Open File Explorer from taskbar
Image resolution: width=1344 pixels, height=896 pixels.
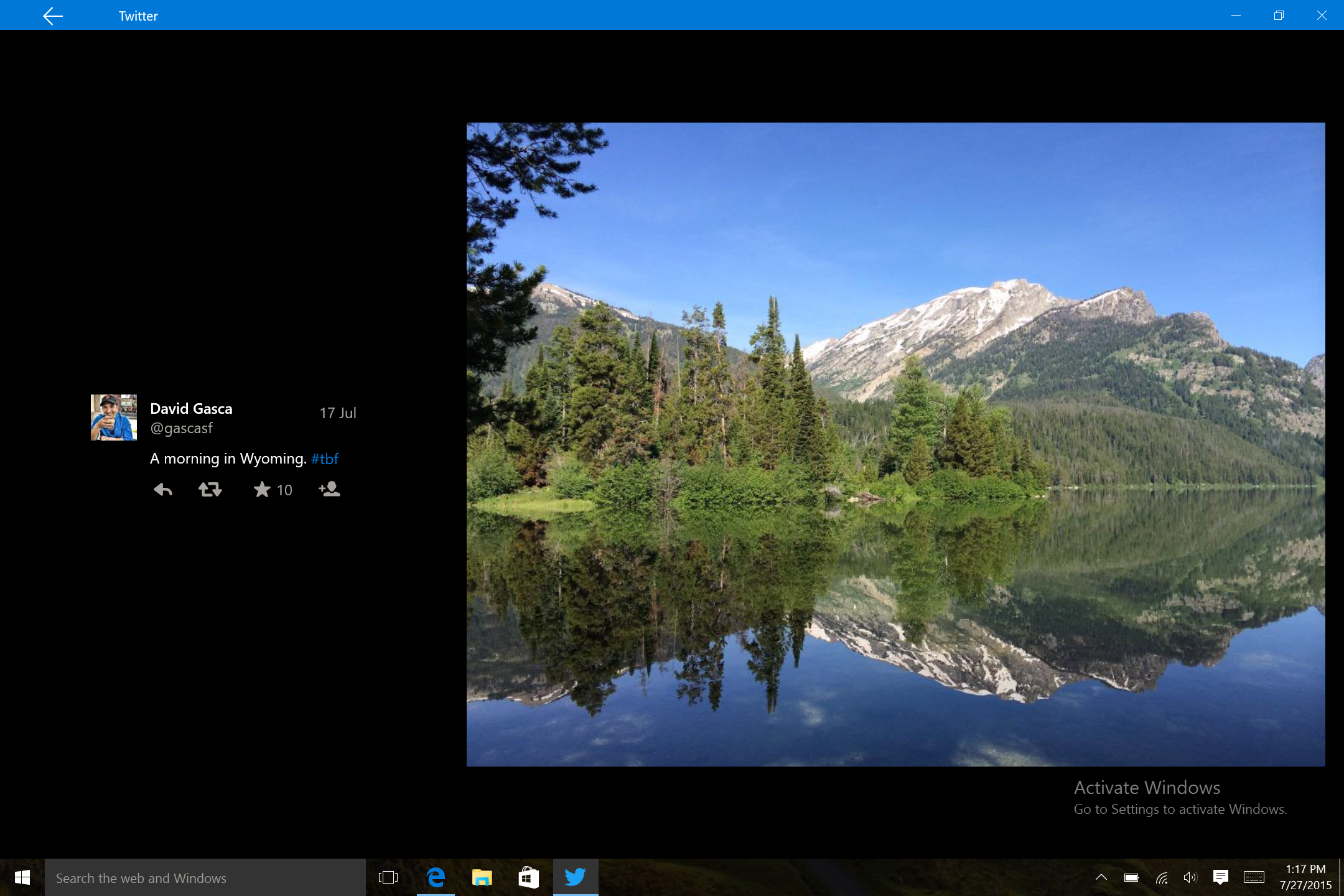point(482,877)
